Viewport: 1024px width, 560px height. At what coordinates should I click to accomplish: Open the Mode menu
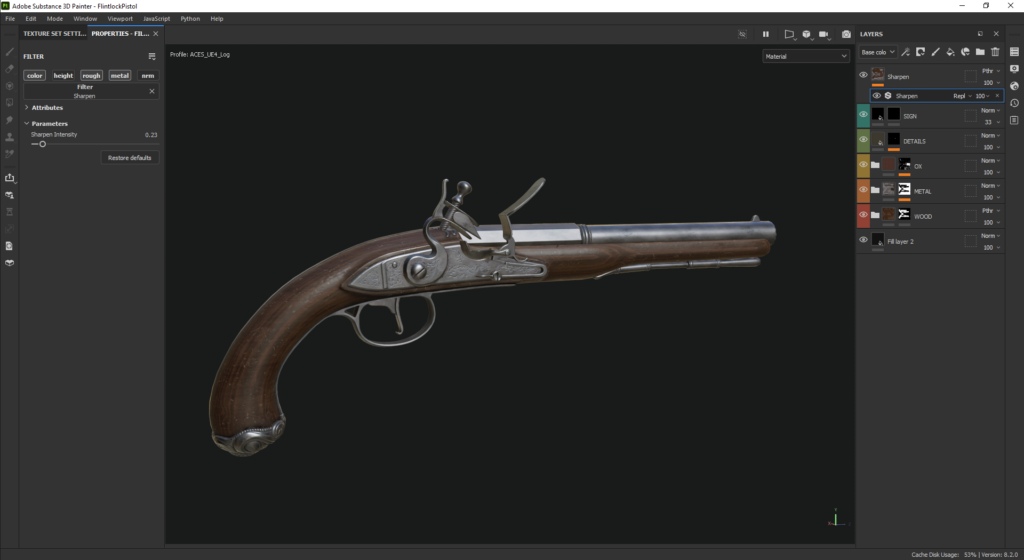[55, 19]
